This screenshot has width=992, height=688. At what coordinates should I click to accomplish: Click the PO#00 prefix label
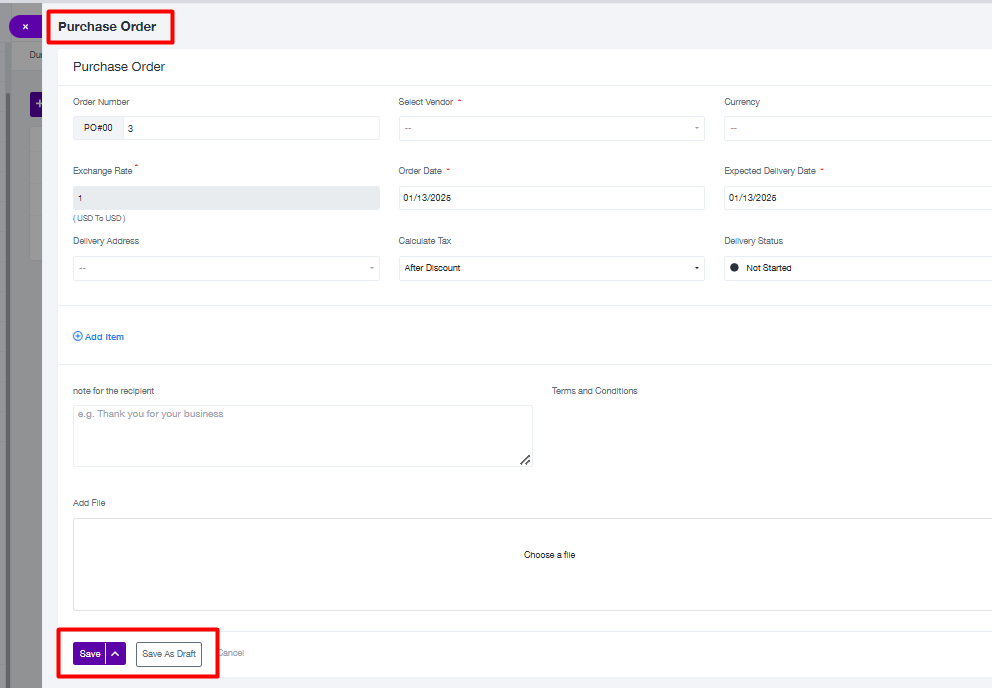(x=98, y=128)
